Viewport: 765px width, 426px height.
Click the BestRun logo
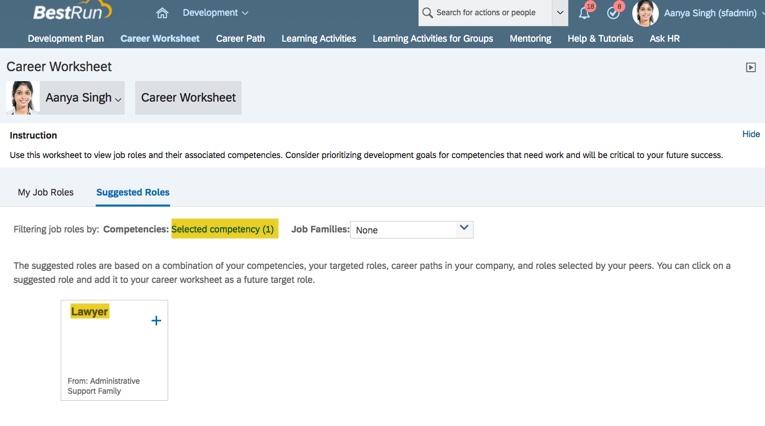tap(70, 12)
